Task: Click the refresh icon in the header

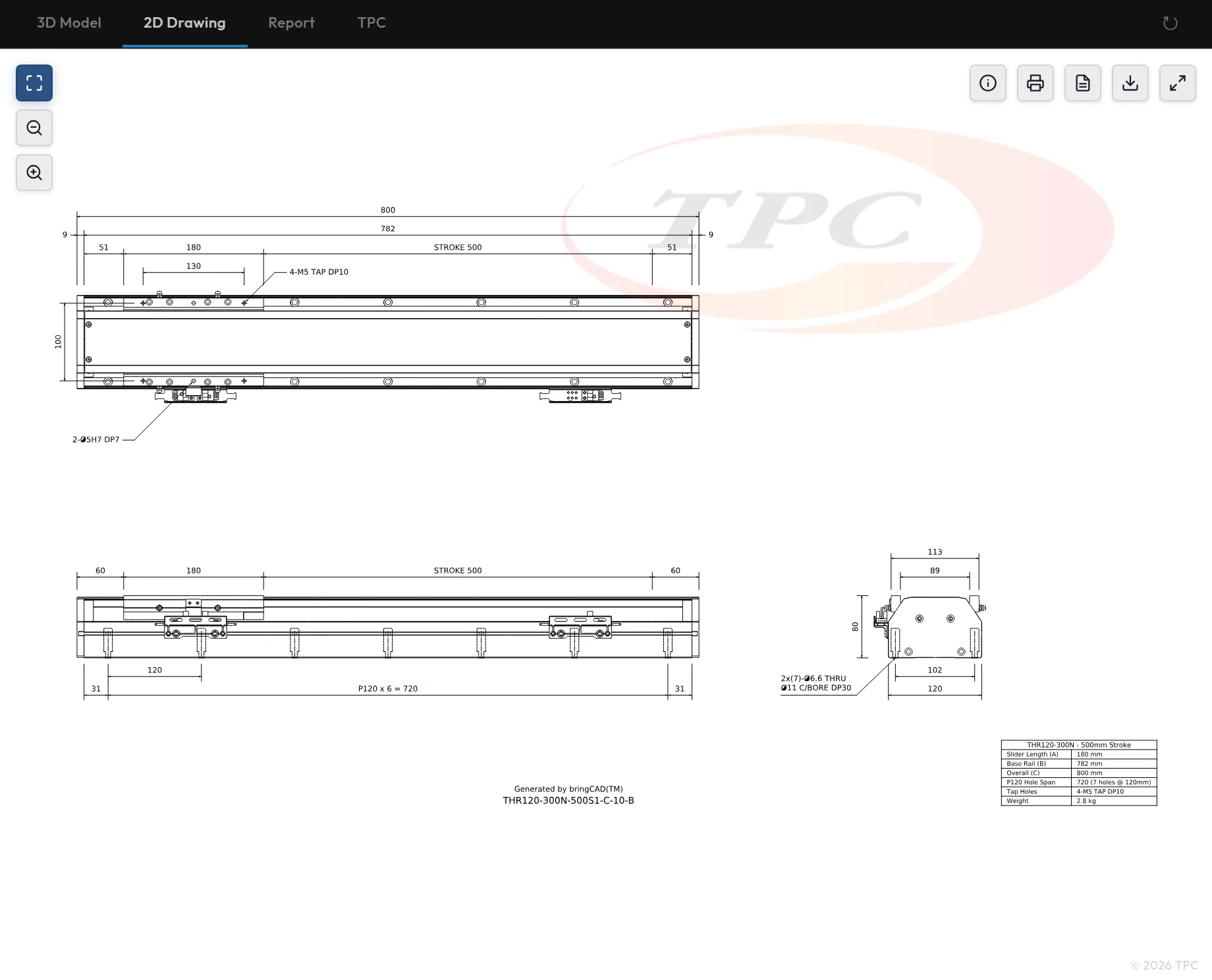Action: 1170,23
